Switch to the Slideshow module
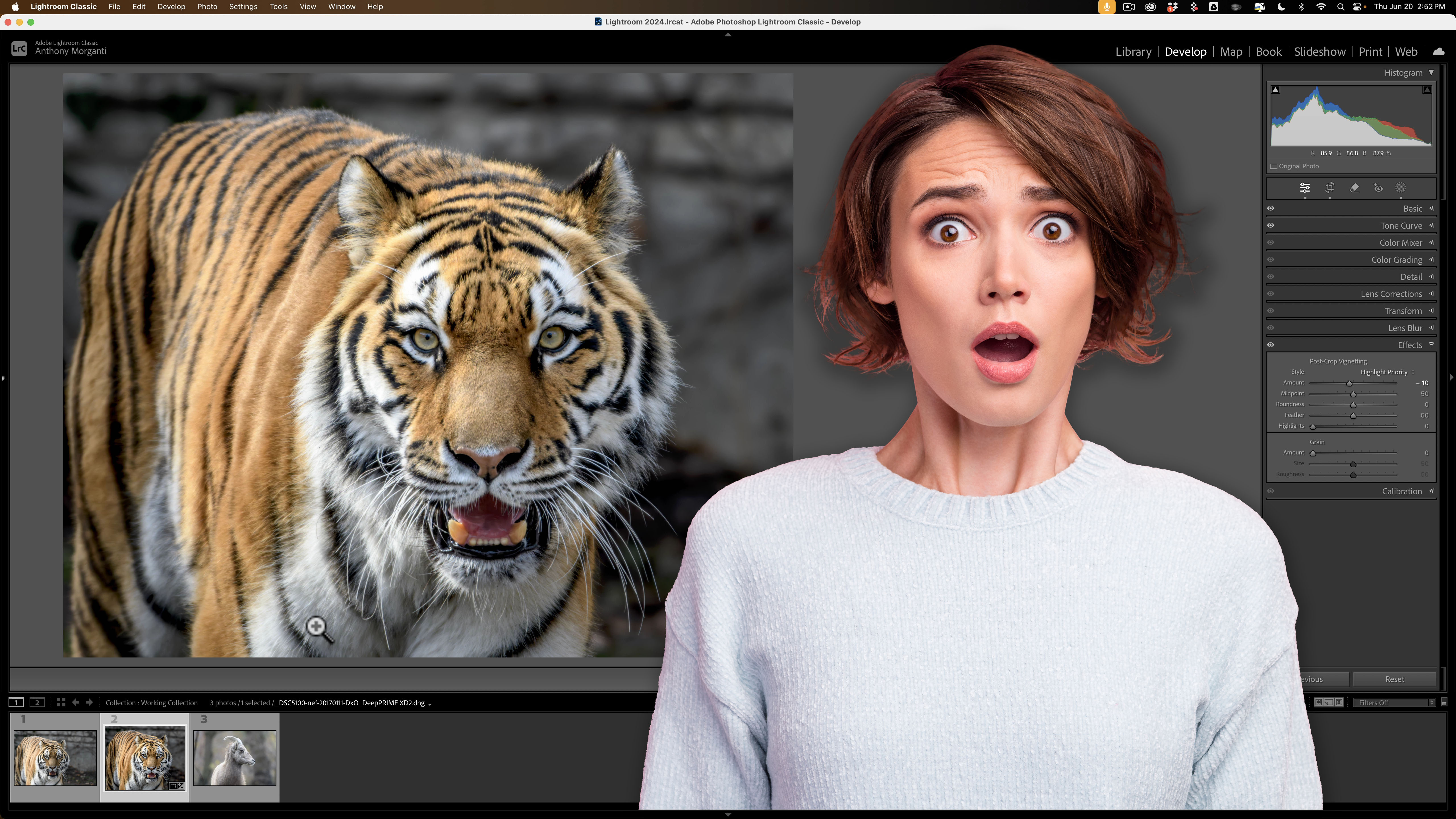The image size is (1456, 819). click(1319, 51)
